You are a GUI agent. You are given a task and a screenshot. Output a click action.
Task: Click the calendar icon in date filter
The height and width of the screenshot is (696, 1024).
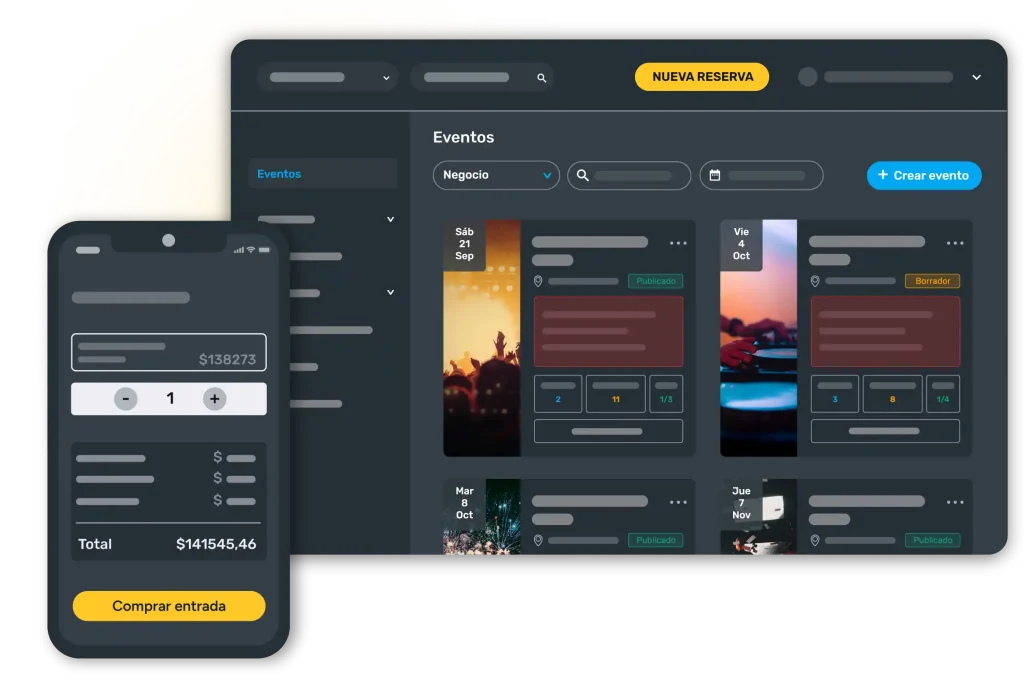pos(715,176)
